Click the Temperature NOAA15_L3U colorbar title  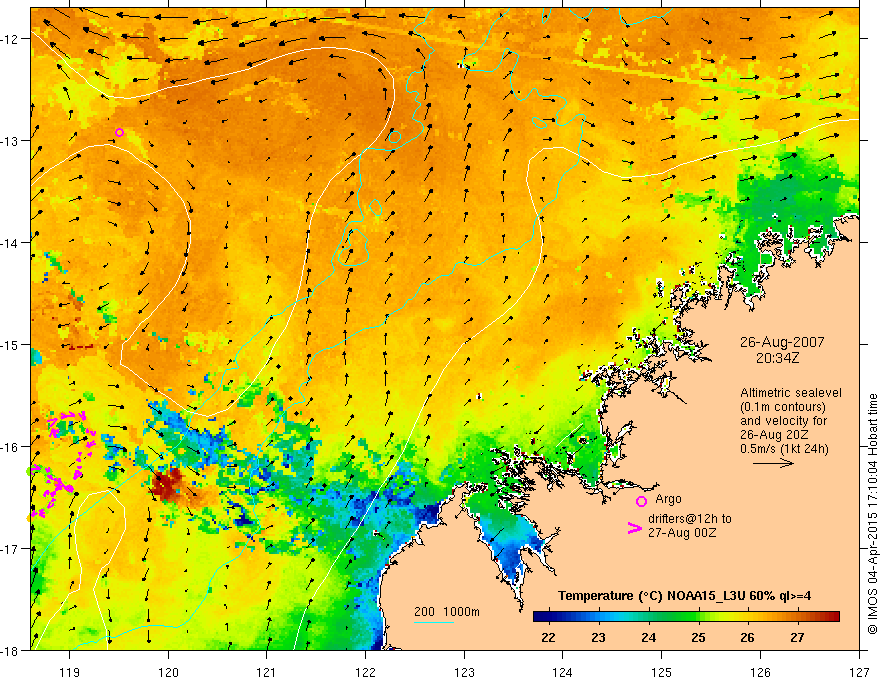point(684,596)
